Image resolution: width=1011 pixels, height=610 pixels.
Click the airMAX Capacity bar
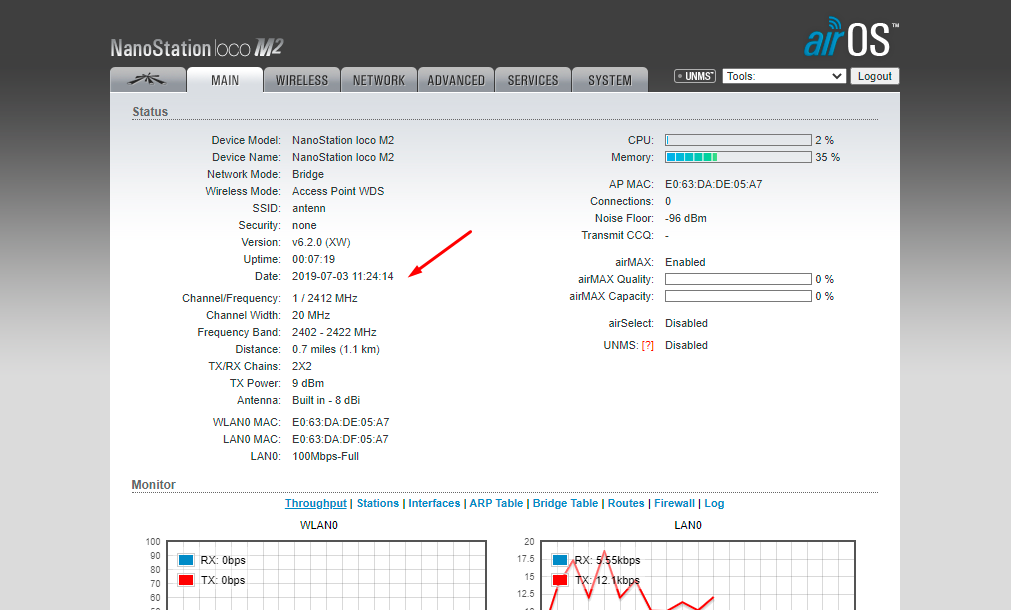(x=738, y=296)
